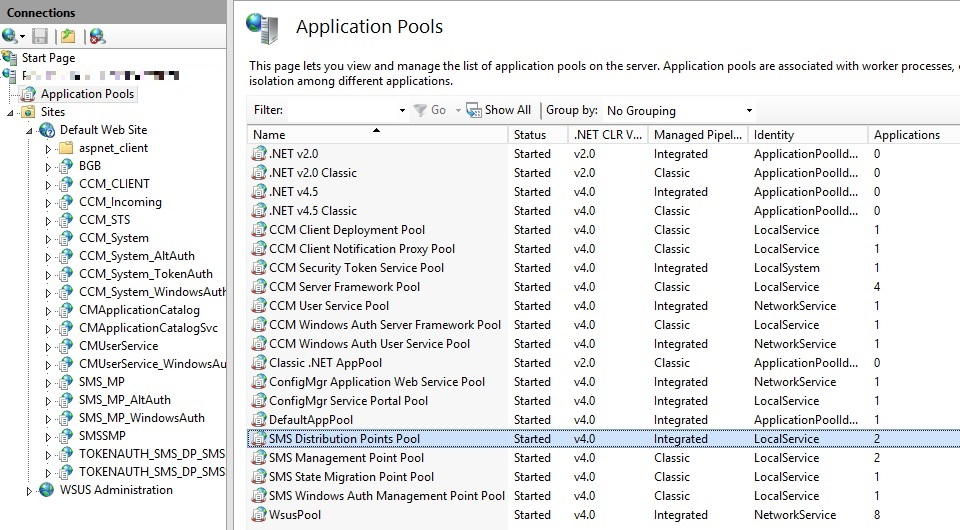
Task: Open the Create New Connection dropdown arrow
Action: [x=22, y=37]
